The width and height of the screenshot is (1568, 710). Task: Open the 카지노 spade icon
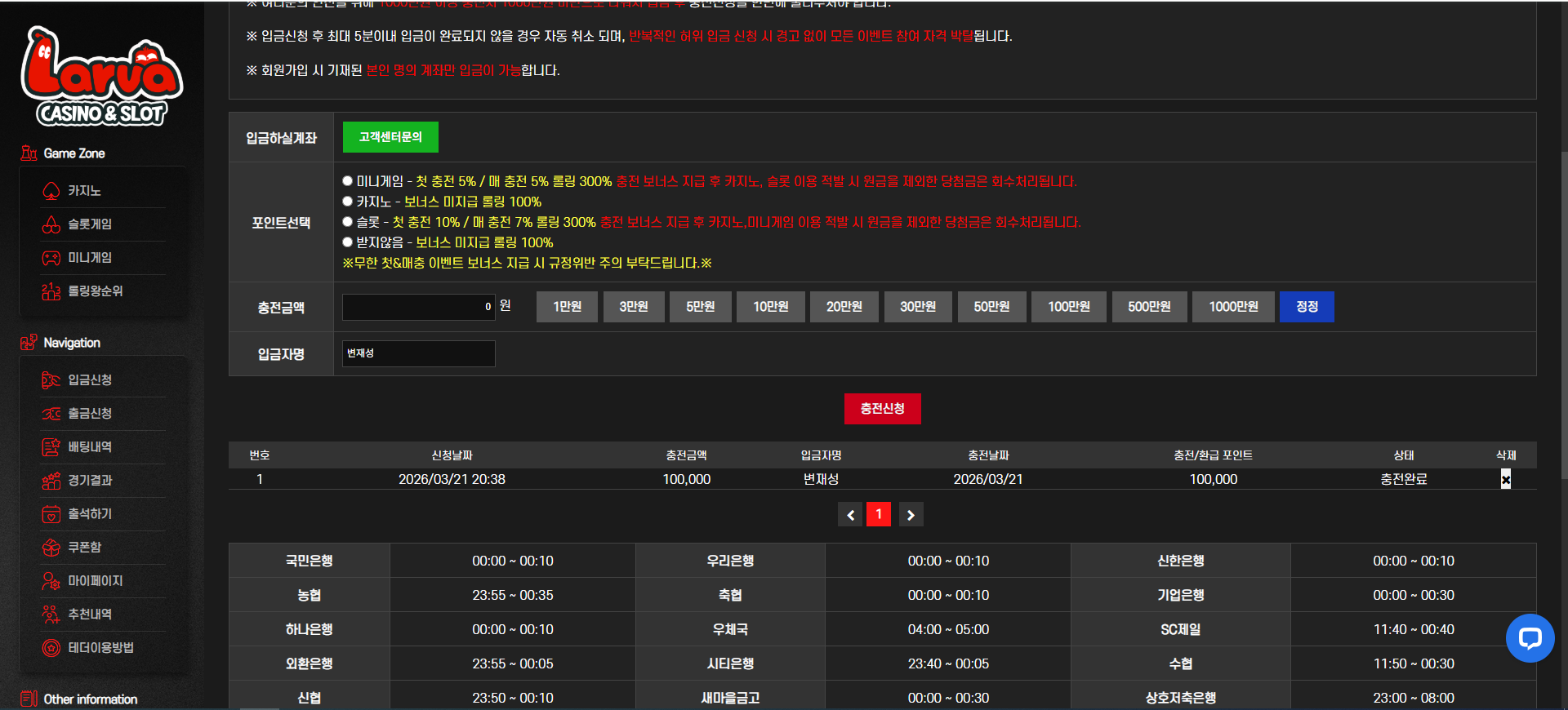coord(51,191)
